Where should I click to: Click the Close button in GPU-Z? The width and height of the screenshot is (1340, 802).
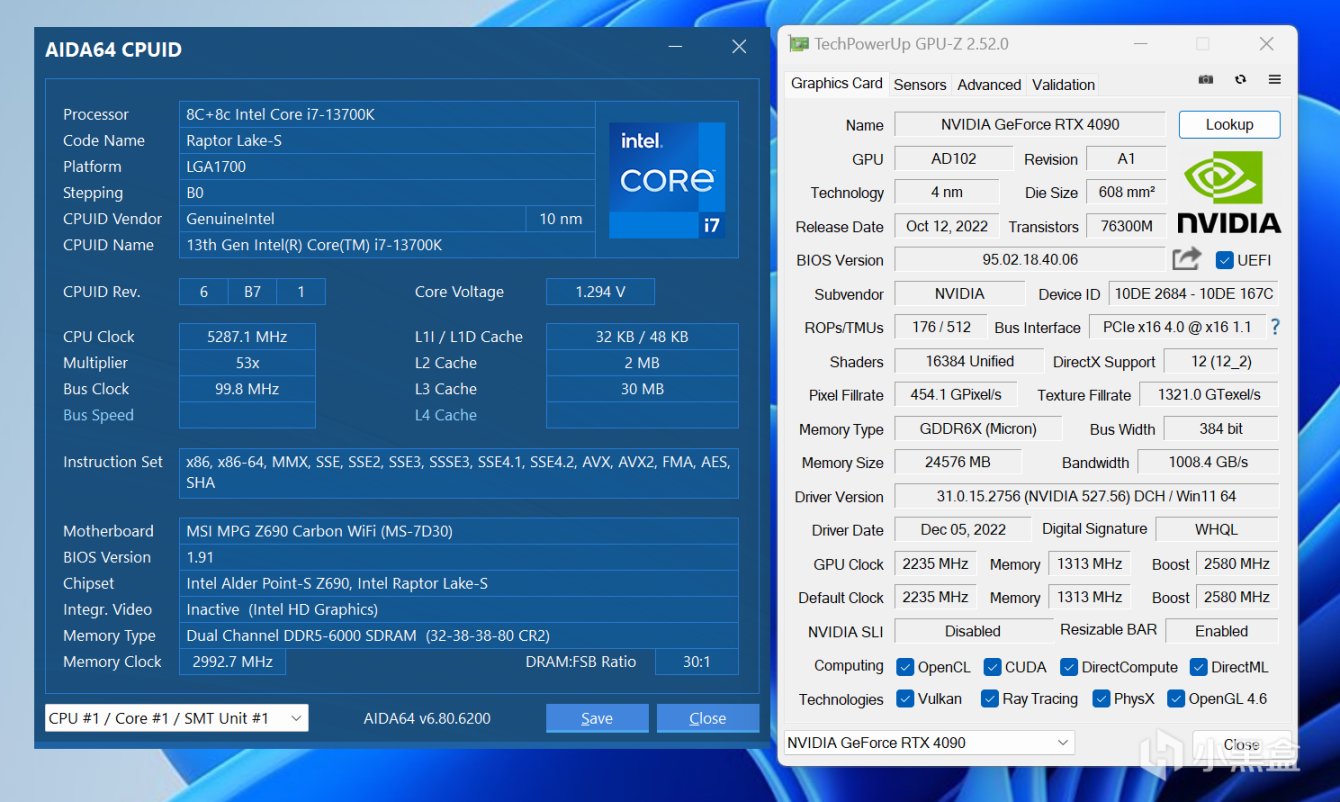1241,745
